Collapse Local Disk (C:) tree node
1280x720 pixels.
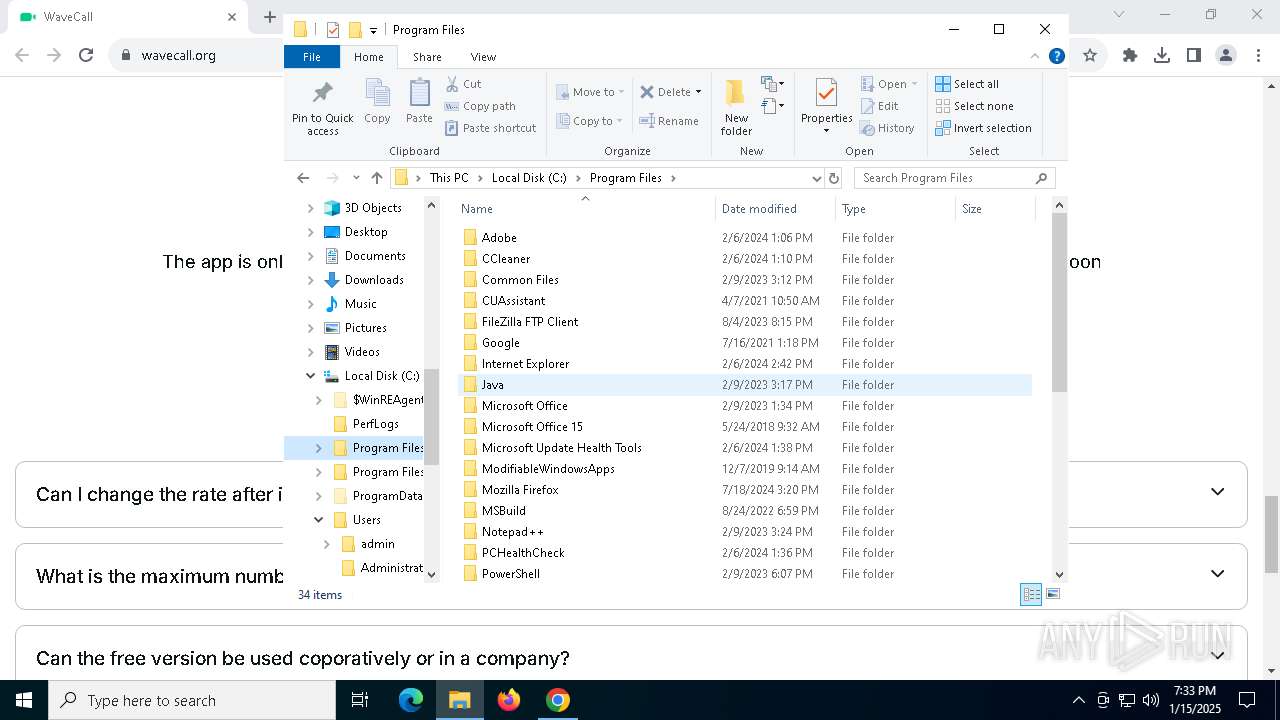click(310, 376)
